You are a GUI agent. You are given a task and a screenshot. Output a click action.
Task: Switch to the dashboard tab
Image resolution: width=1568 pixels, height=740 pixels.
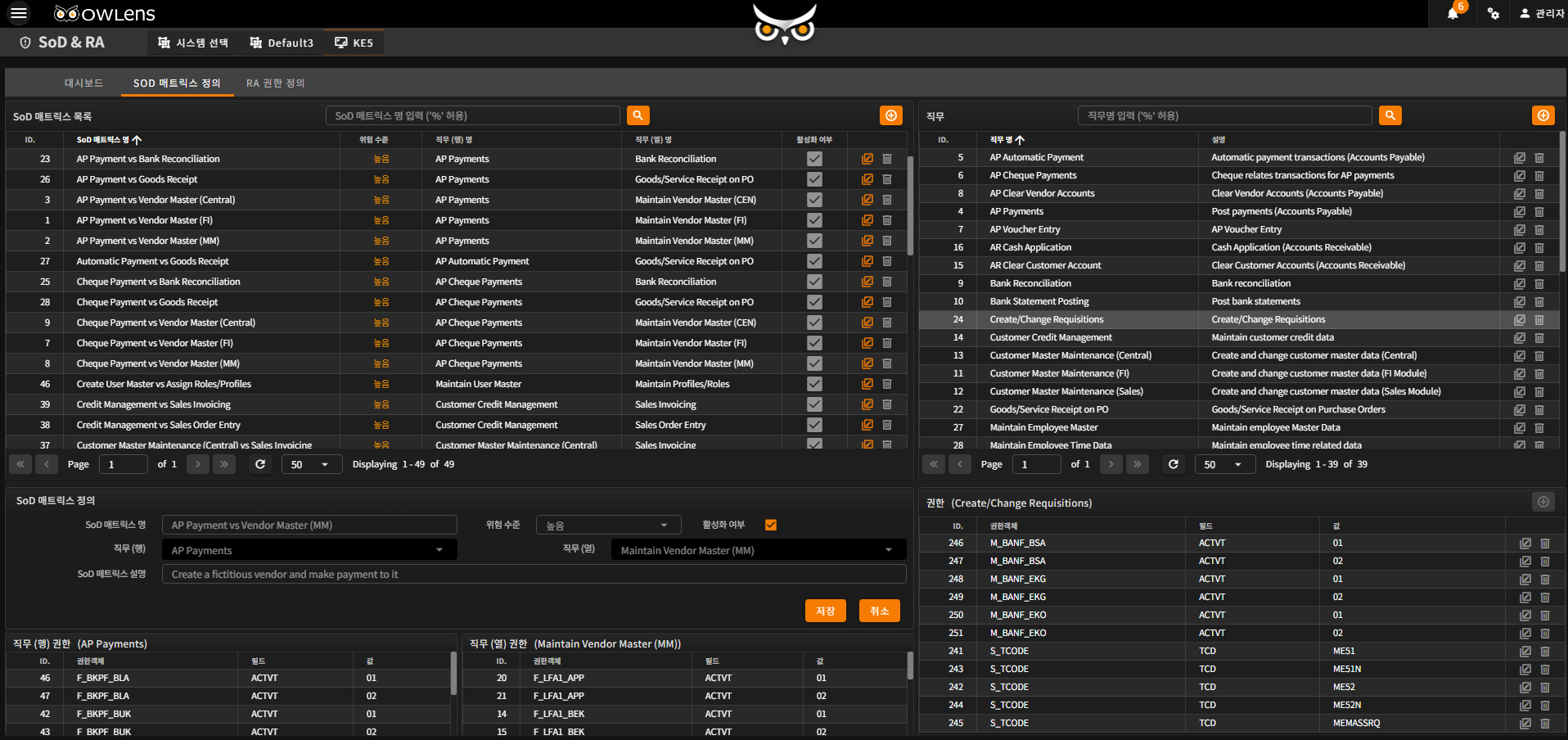coord(83,83)
